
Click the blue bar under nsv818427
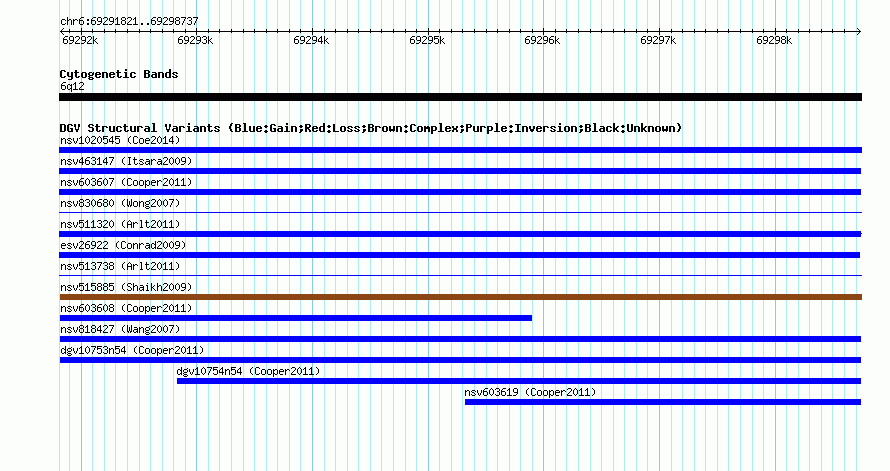pos(460,339)
